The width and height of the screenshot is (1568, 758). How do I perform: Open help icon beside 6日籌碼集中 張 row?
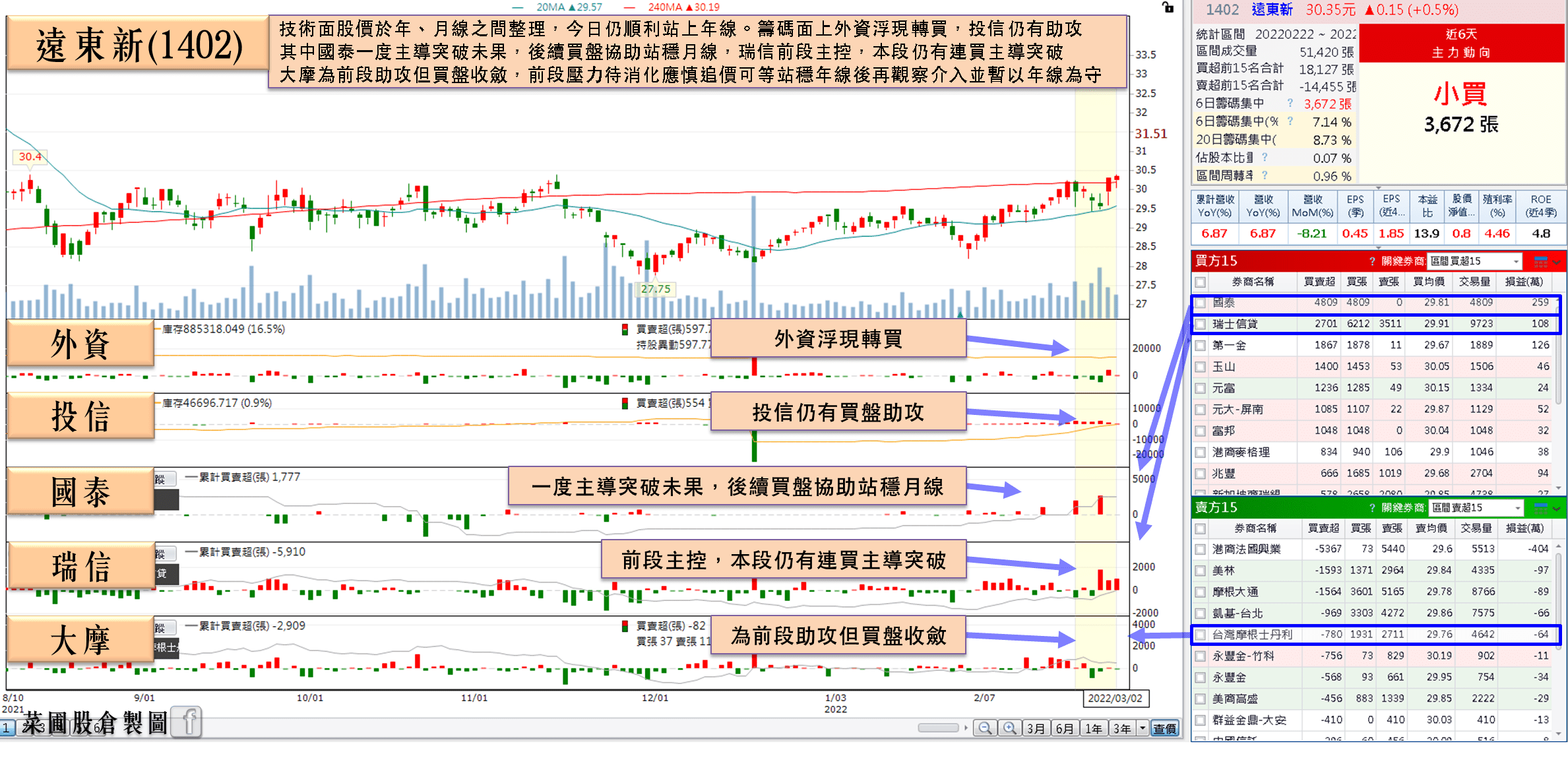tap(1290, 104)
